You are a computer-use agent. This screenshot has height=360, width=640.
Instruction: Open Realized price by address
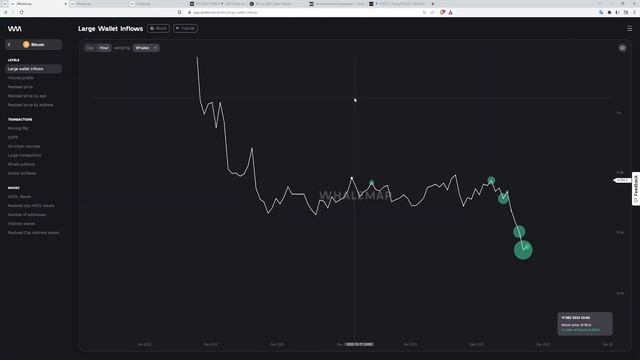(x=31, y=105)
